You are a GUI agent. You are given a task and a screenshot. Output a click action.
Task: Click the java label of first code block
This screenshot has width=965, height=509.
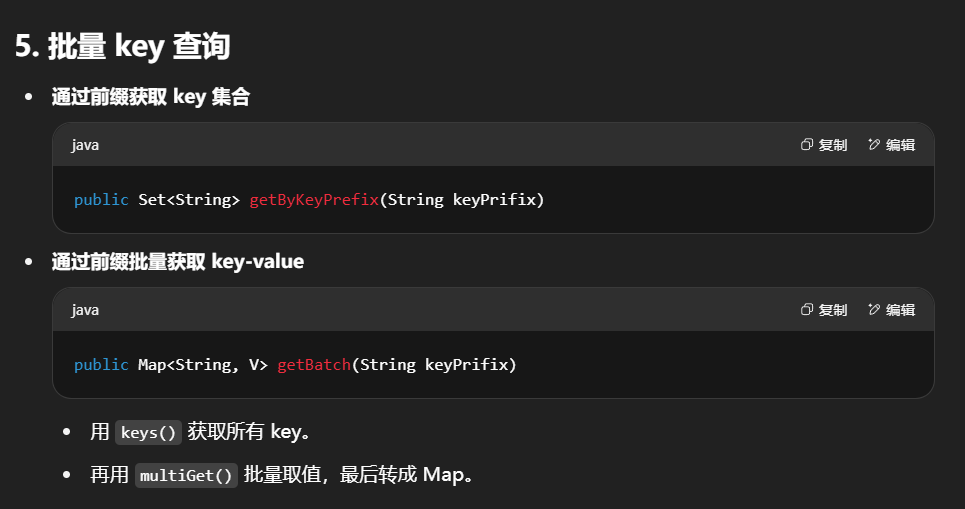coord(85,145)
